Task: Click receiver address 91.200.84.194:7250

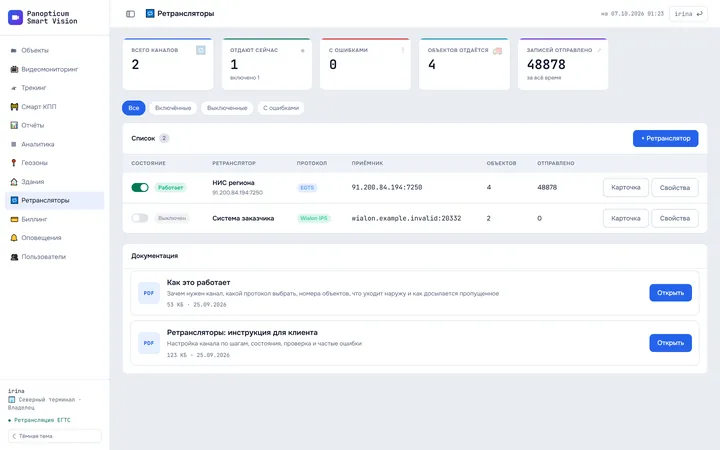Action: (x=387, y=187)
